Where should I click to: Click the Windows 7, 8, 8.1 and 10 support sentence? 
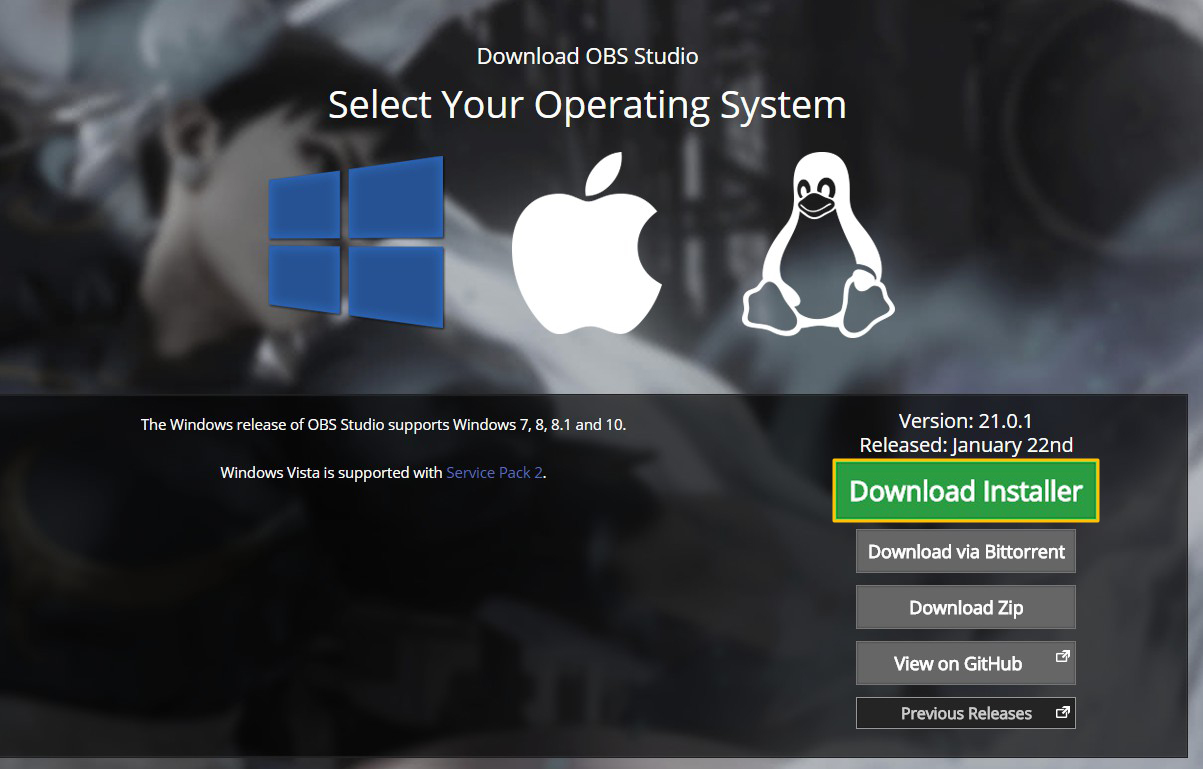click(x=383, y=424)
